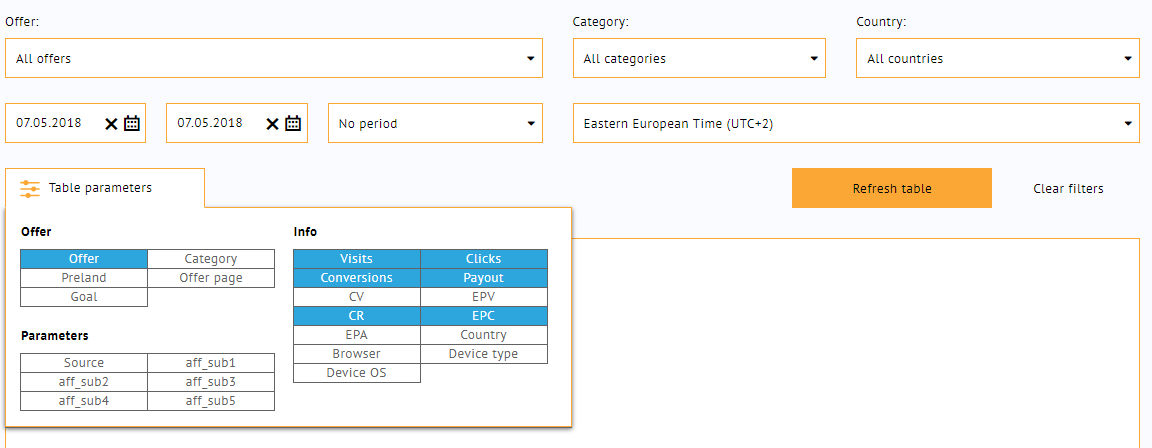
Task: Click the Table parameters sliders icon
Action: click(29, 189)
